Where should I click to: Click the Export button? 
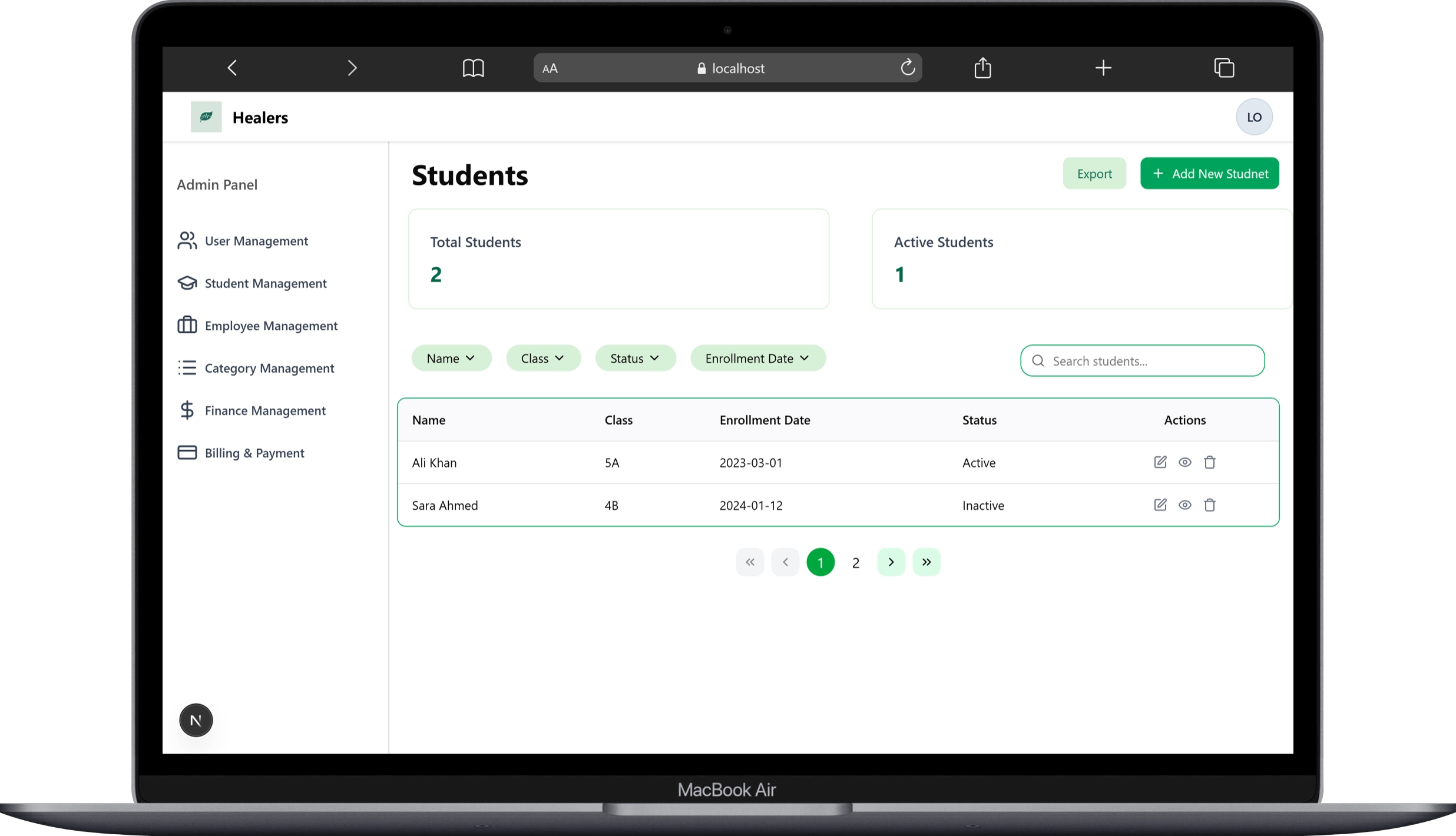point(1094,173)
